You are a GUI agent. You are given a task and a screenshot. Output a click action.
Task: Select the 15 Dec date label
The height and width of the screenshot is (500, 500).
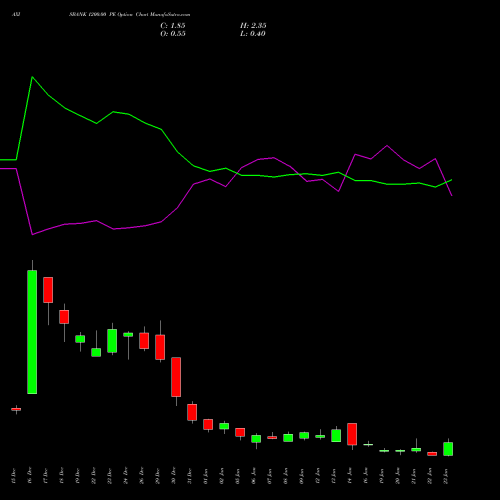(x=14, y=476)
